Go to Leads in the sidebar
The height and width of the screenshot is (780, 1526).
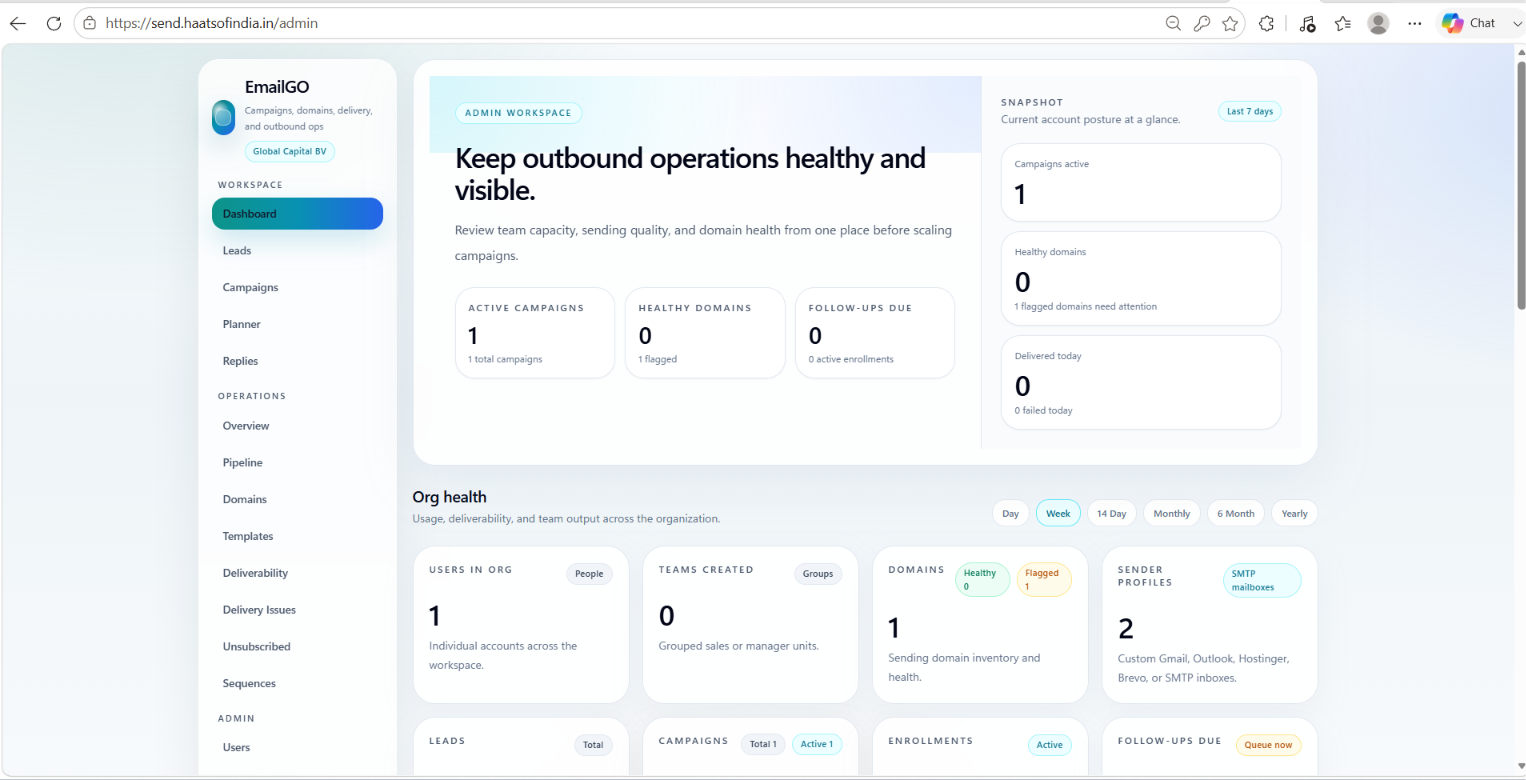point(297,251)
